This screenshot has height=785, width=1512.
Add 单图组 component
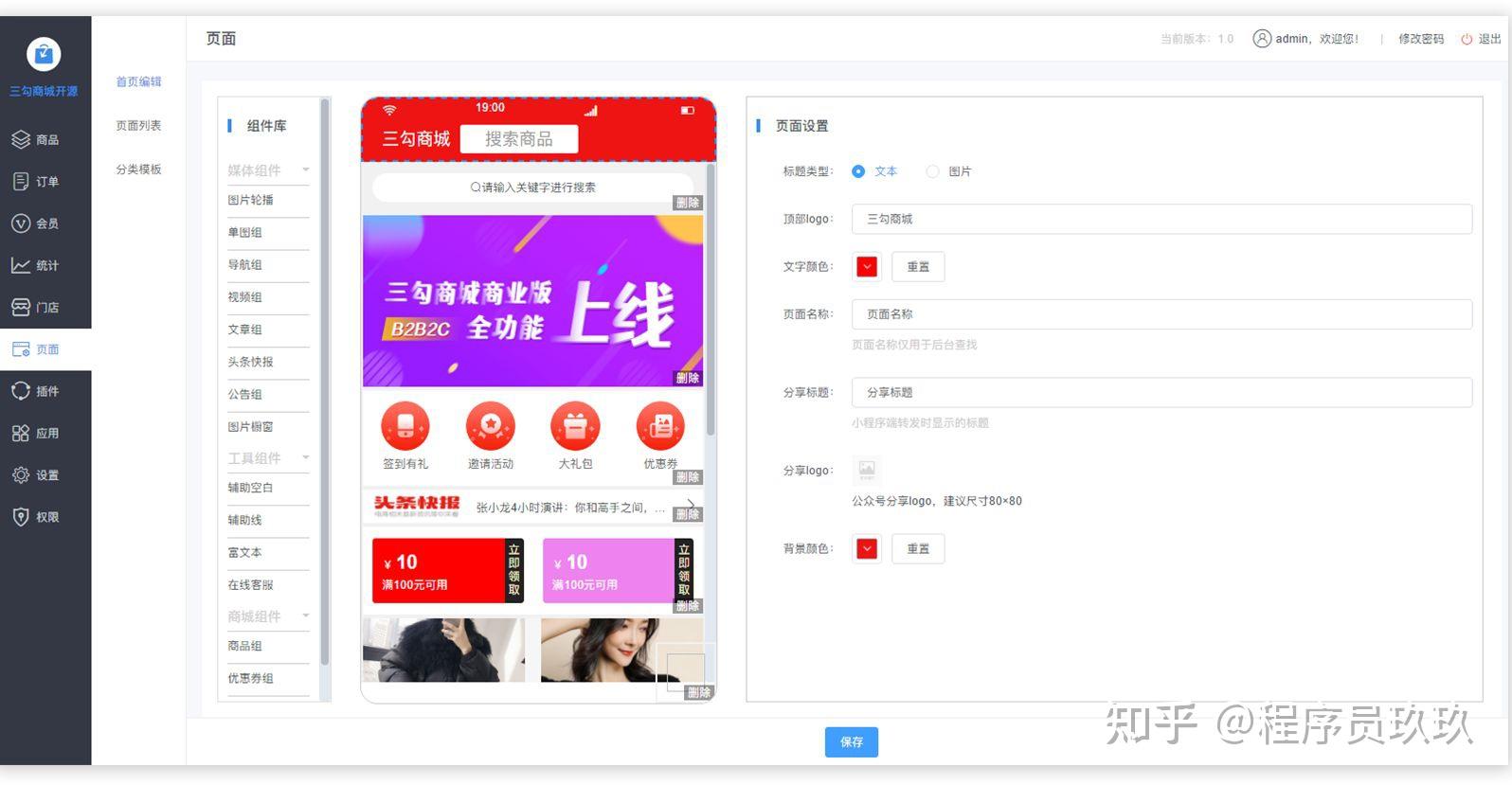tap(268, 233)
